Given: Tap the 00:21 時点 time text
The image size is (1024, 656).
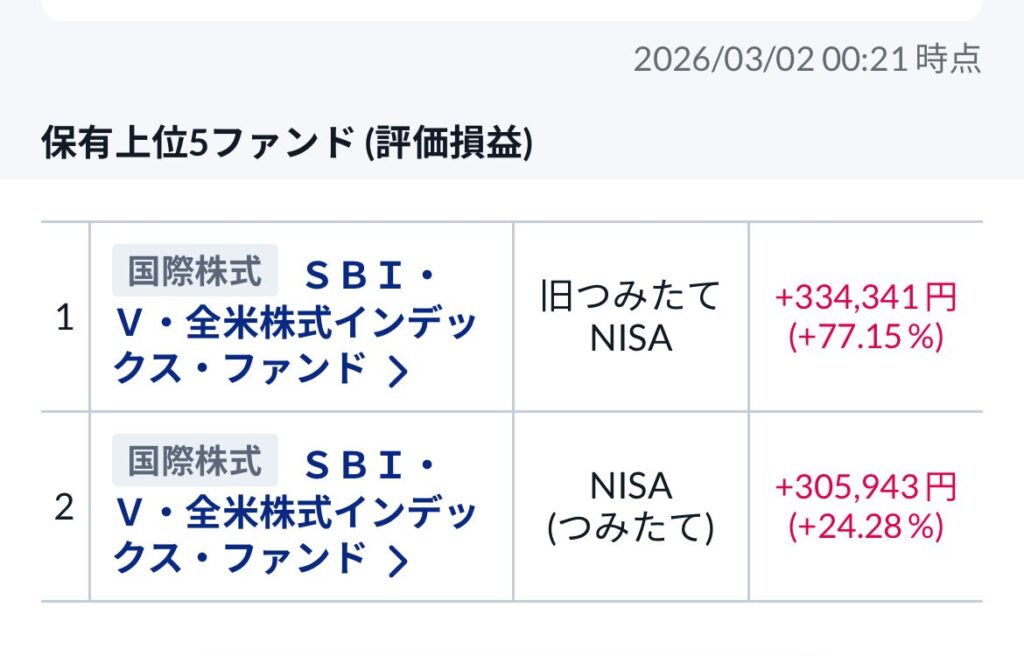Looking at the screenshot, I should coord(901,59).
